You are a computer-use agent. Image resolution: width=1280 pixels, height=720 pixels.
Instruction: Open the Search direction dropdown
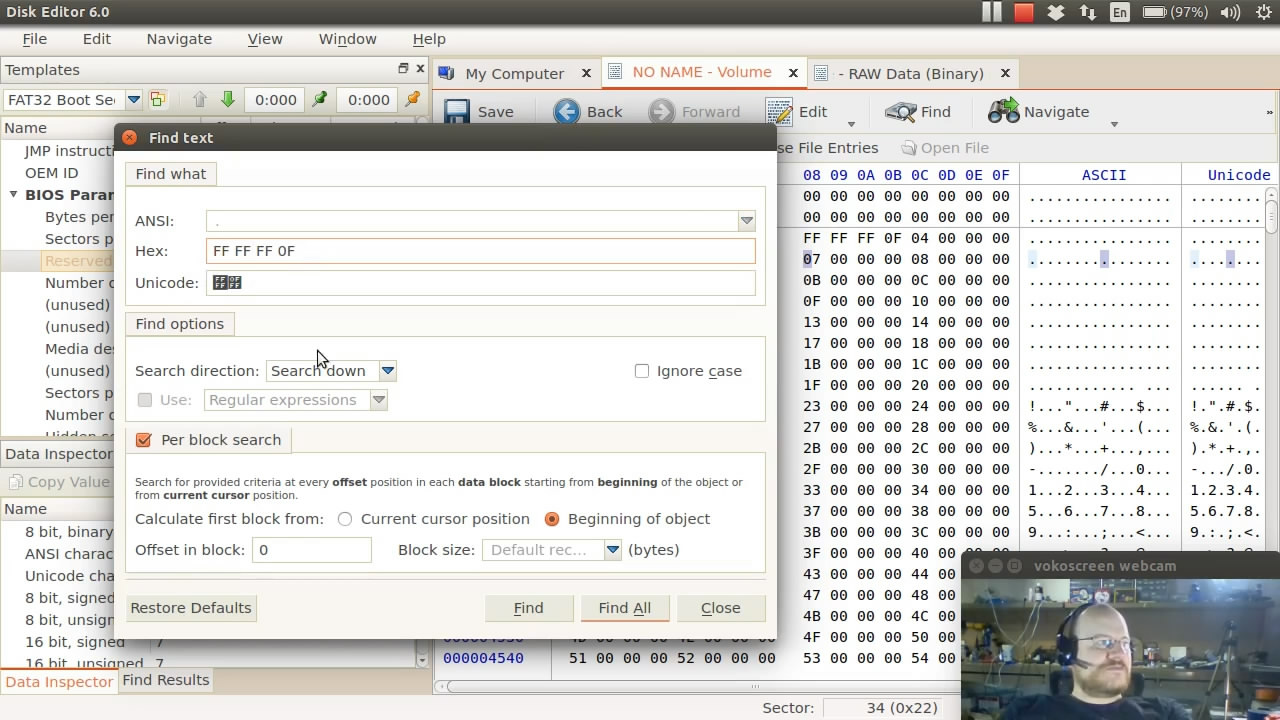pos(388,371)
